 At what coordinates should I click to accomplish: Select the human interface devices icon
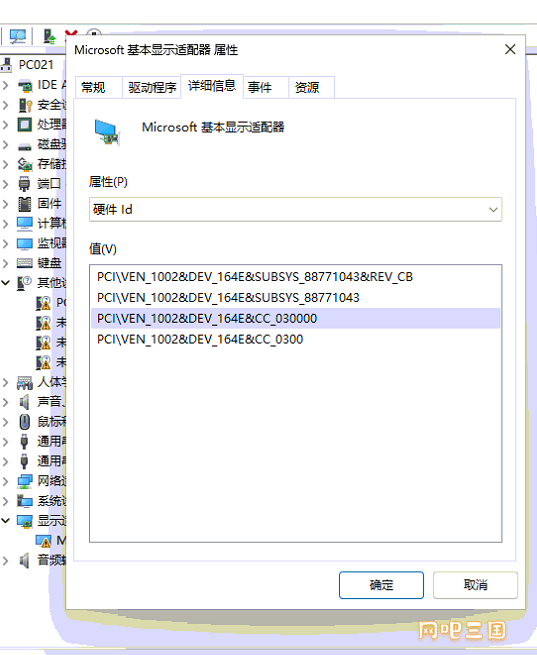click(25, 382)
